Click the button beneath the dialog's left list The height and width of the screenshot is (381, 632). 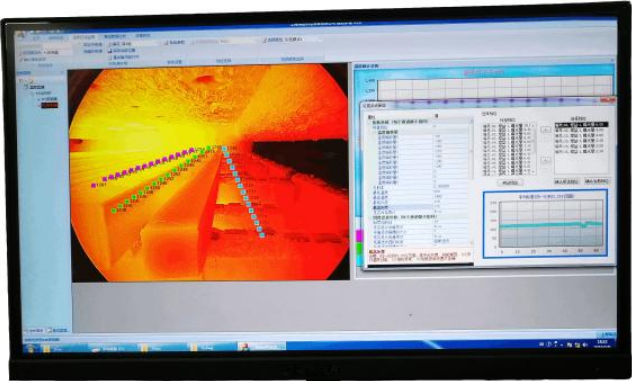(x=510, y=183)
